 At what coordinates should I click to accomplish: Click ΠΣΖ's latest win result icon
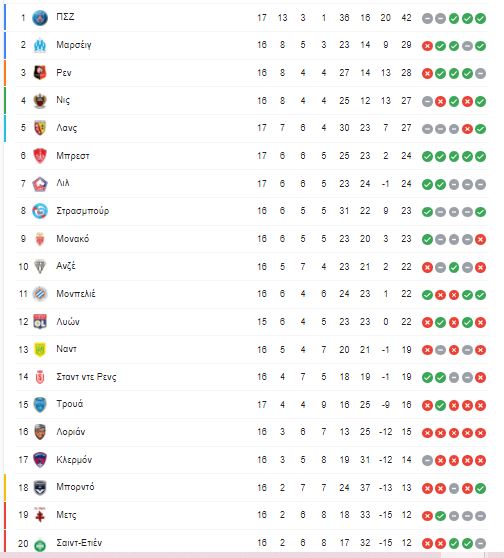481,19
